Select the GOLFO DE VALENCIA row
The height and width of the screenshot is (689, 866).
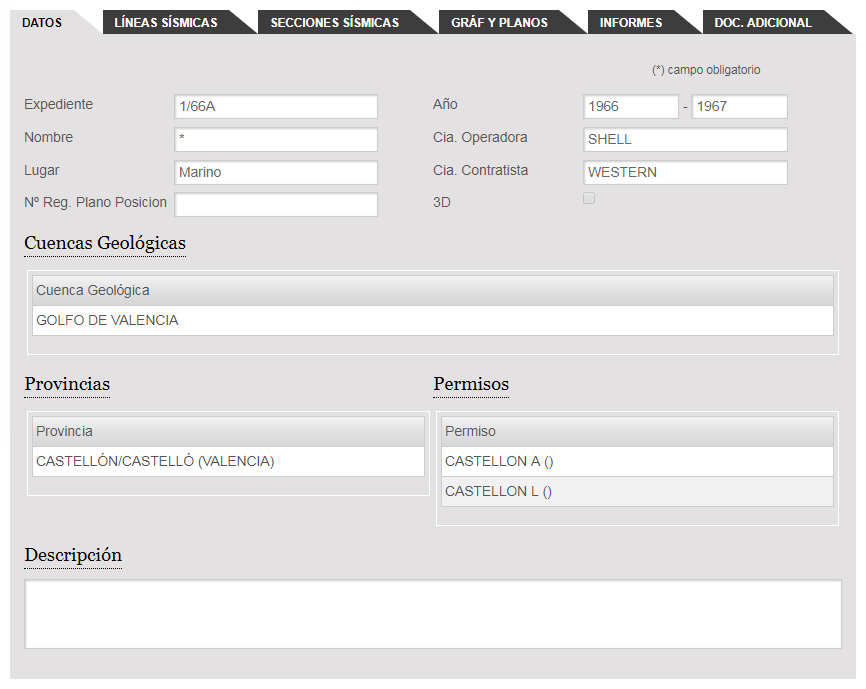pyautogui.click(x=432, y=321)
